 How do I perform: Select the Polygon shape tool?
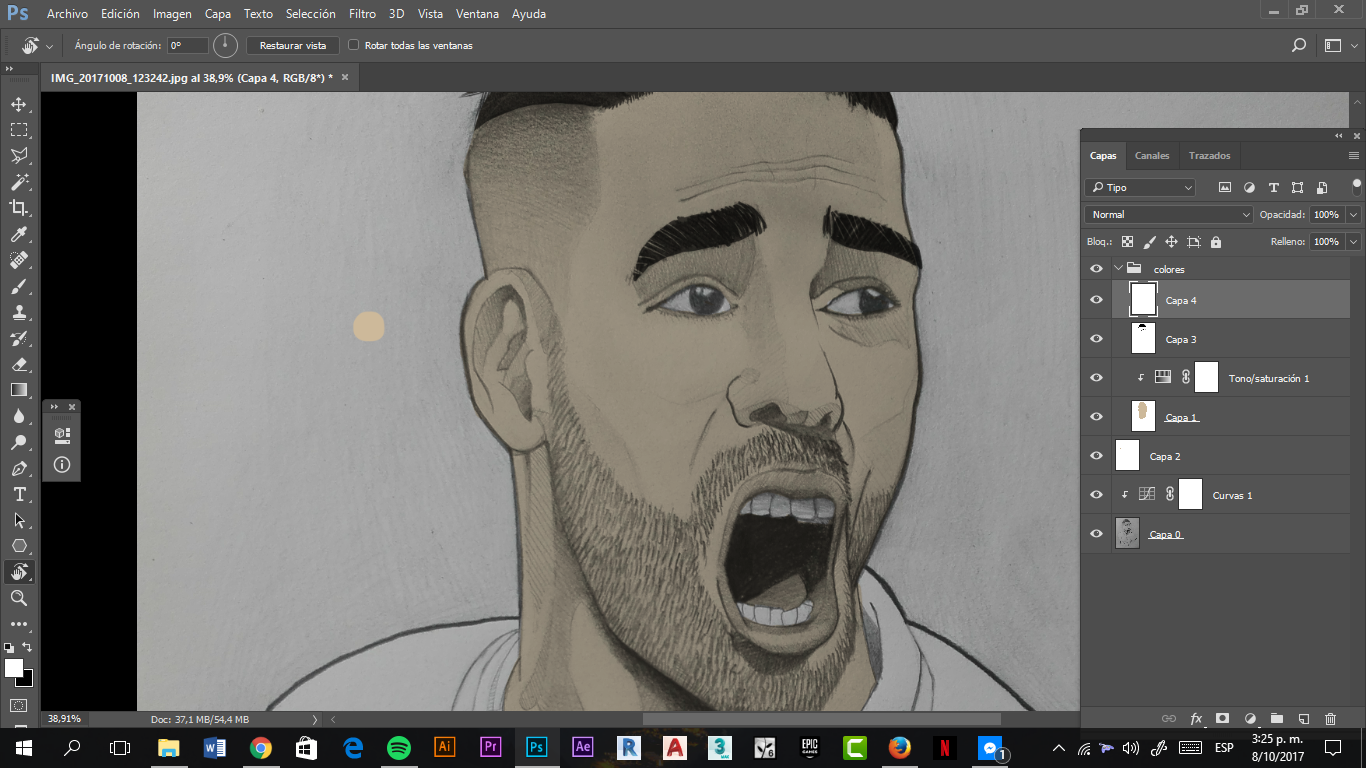(x=19, y=546)
